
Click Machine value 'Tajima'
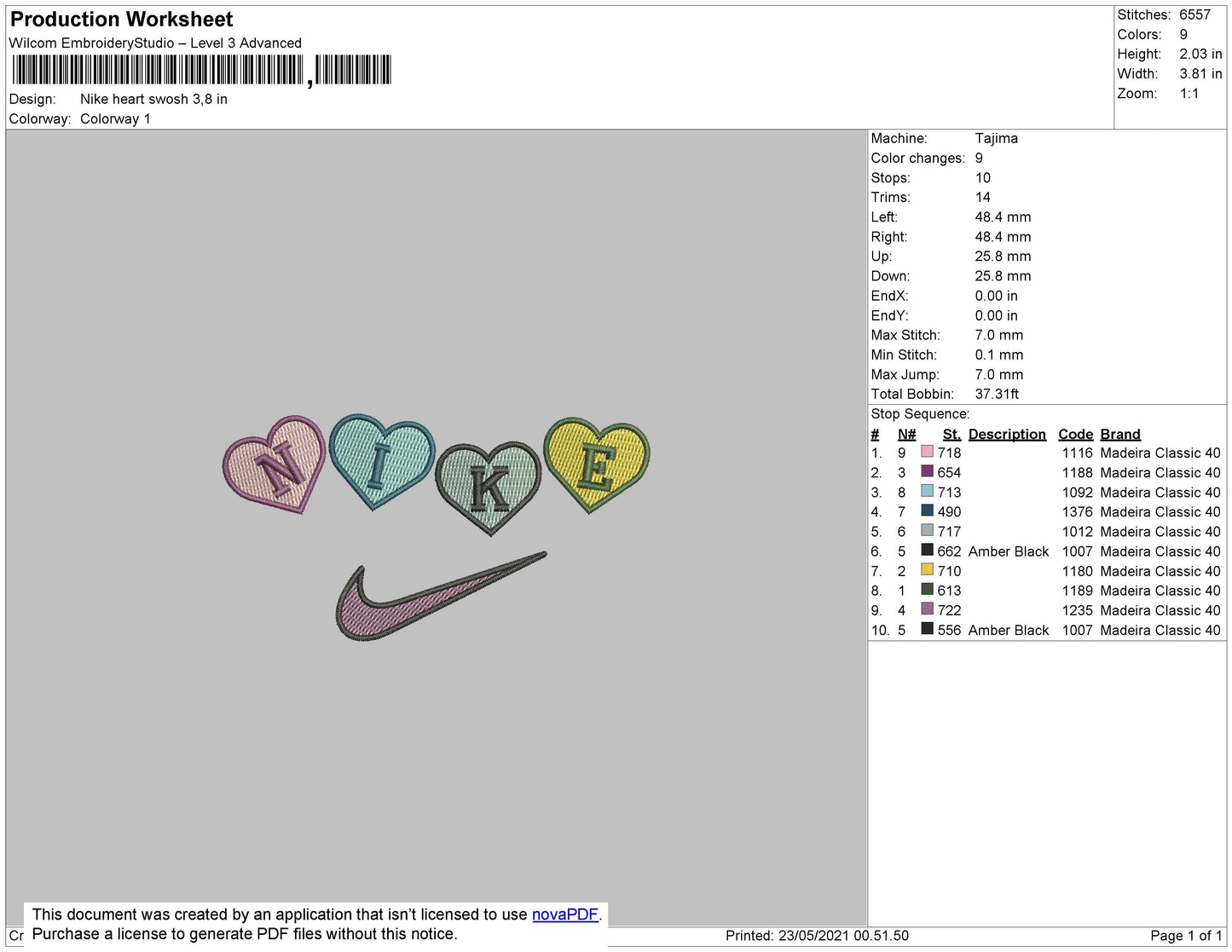[x=996, y=138]
